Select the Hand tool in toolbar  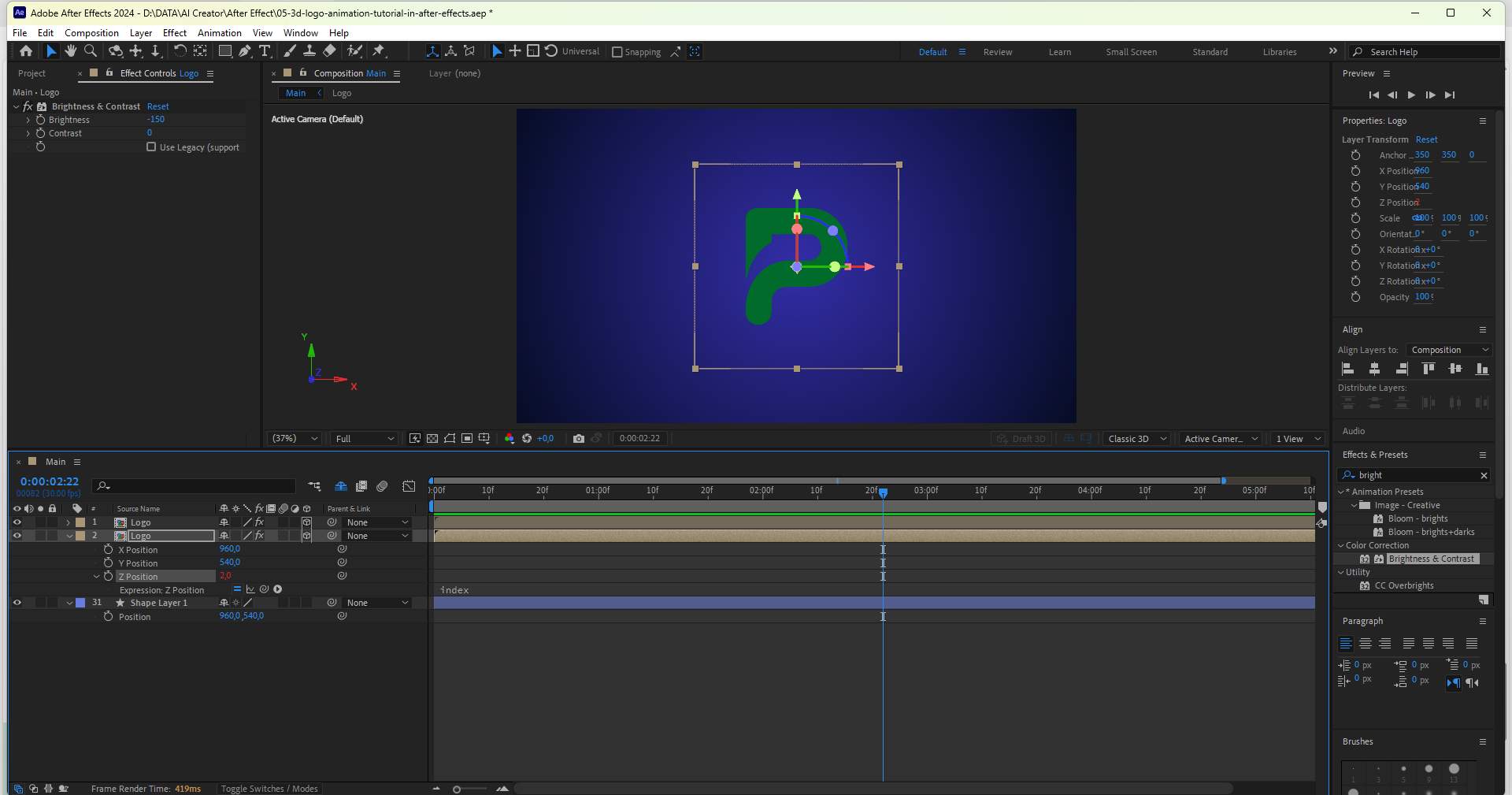(71, 51)
